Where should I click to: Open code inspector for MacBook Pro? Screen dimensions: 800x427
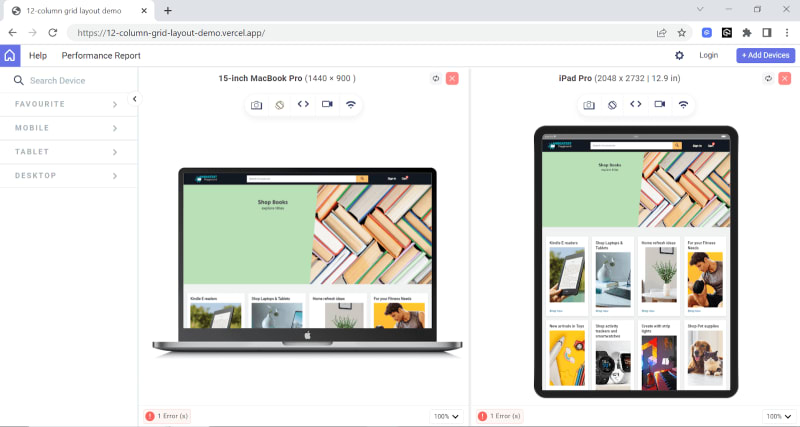pos(303,104)
